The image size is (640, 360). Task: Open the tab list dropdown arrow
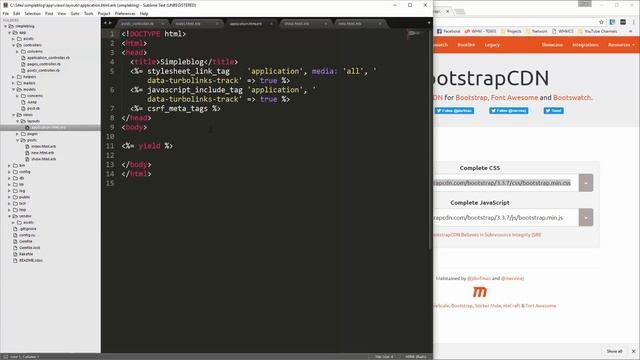(429, 23)
